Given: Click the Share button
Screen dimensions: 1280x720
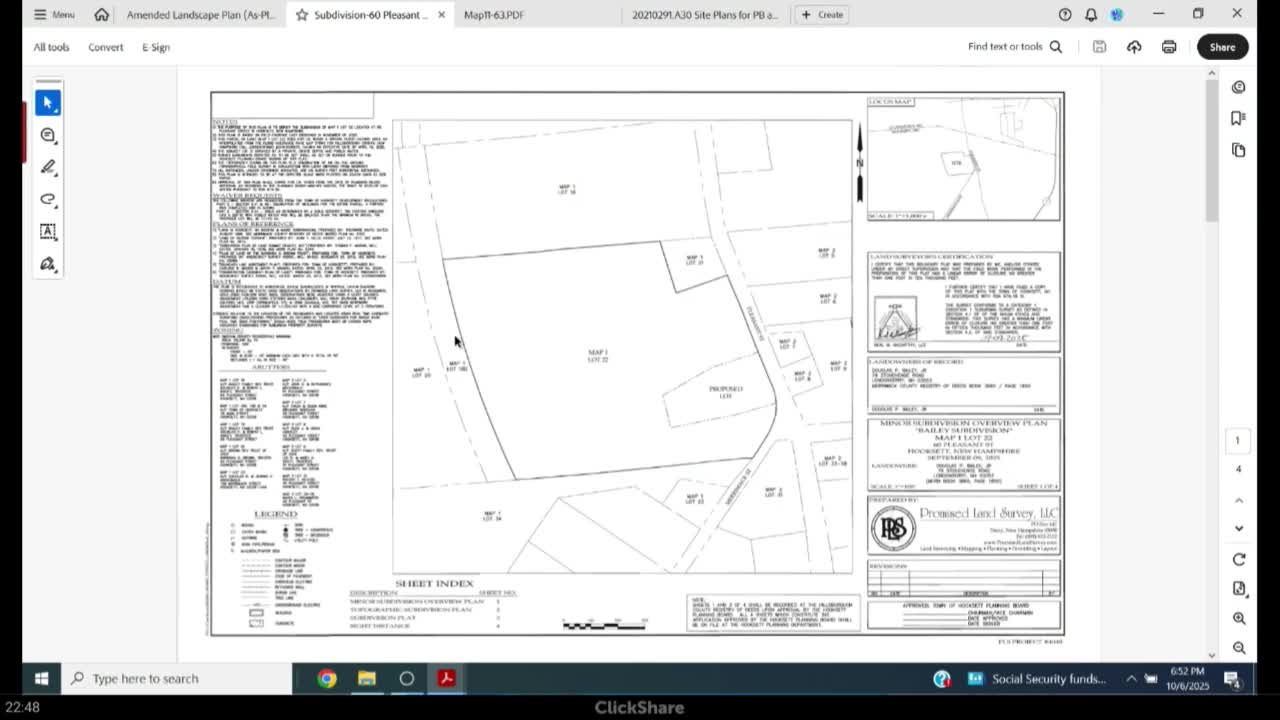Looking at the screenshot, I should (x=1222, y=47).
